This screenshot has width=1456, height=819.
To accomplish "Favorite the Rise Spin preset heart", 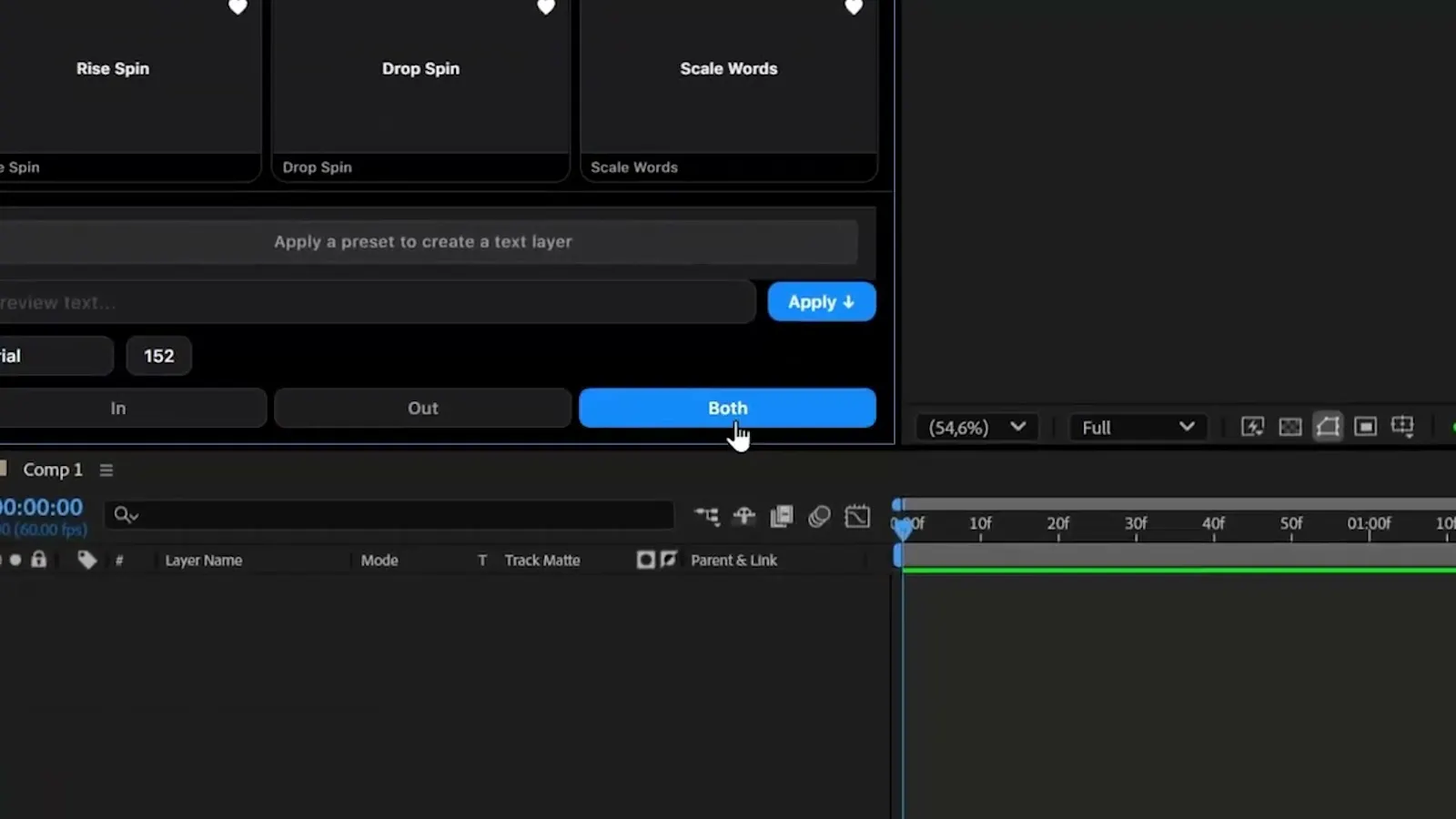I will [x=238, y=7].
